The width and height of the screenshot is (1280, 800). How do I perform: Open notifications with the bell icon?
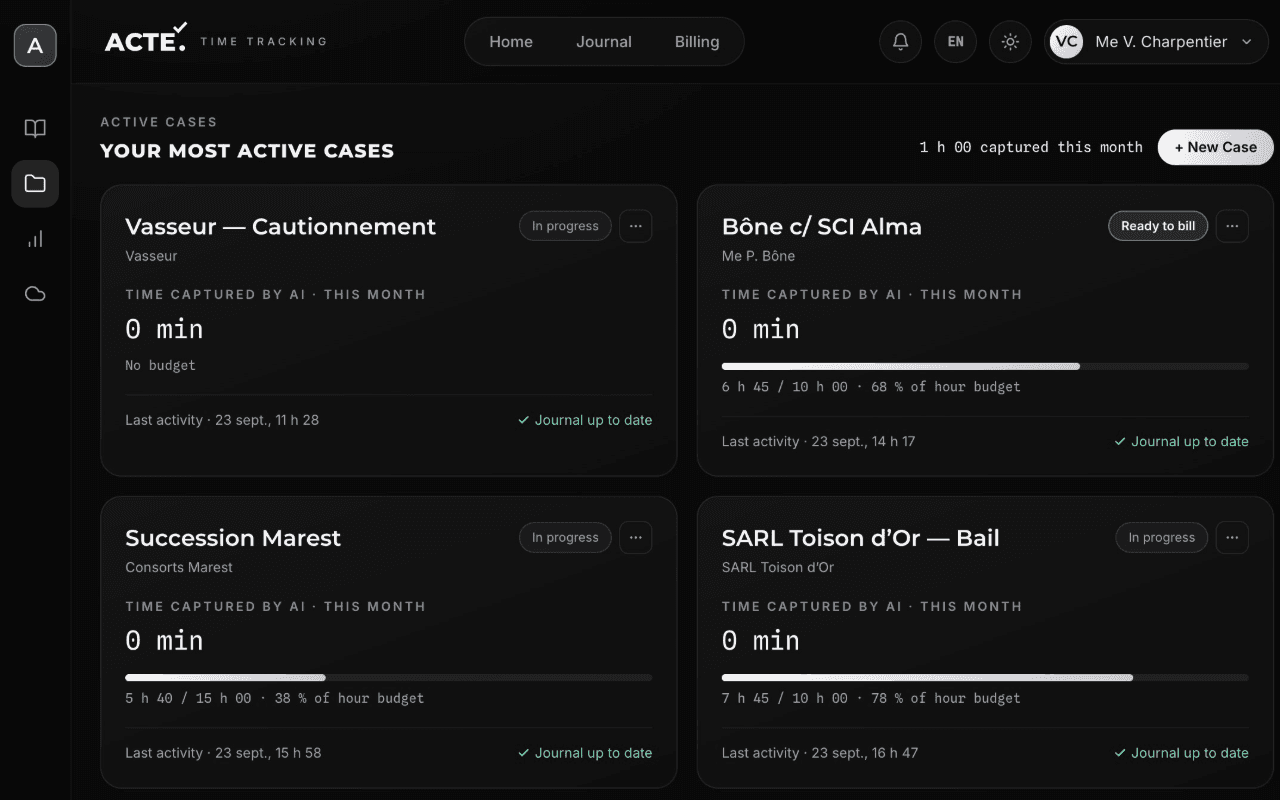click(x=900, y=42)
